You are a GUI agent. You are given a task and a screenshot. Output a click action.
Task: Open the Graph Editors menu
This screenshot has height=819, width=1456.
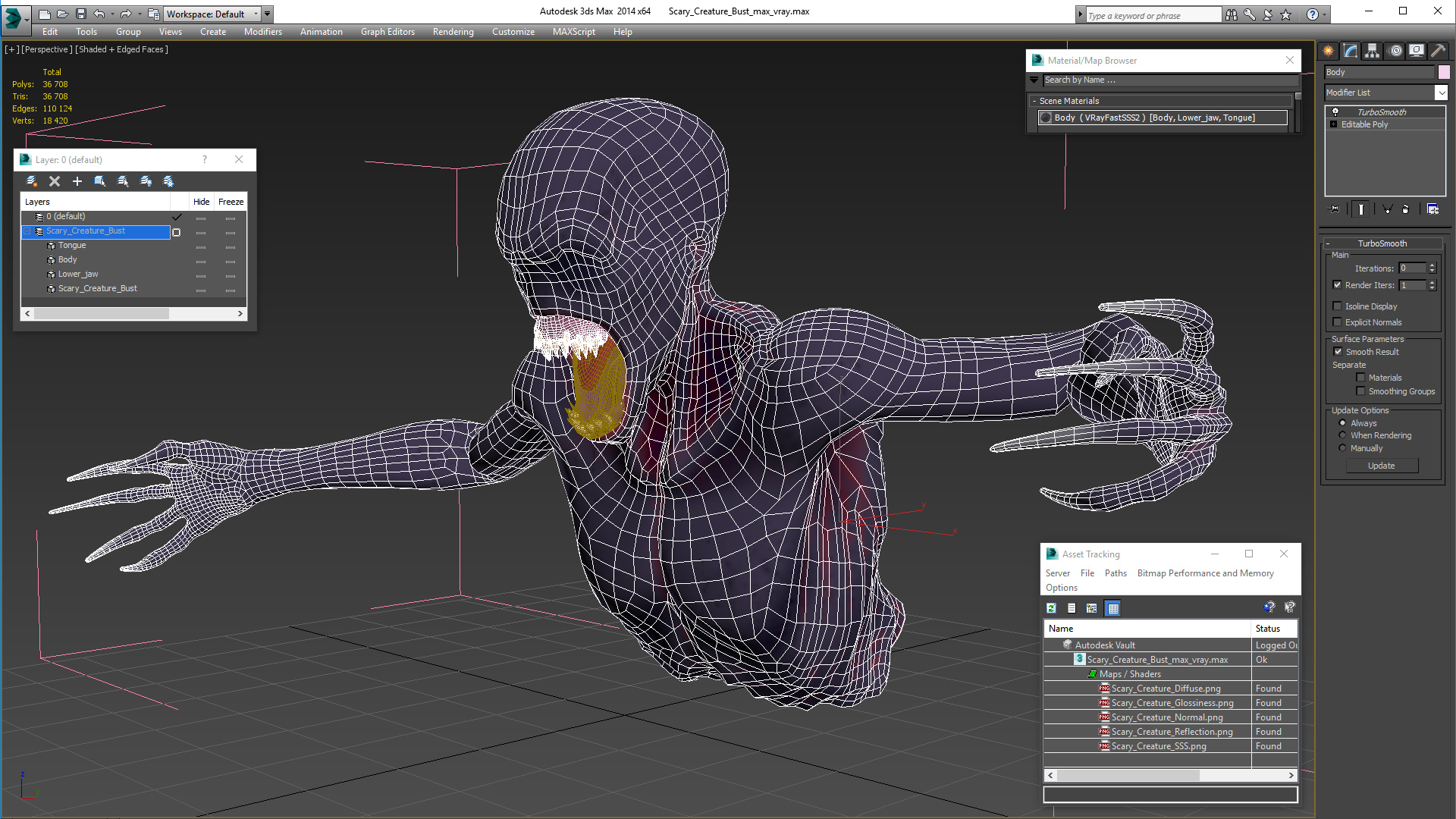388,32
